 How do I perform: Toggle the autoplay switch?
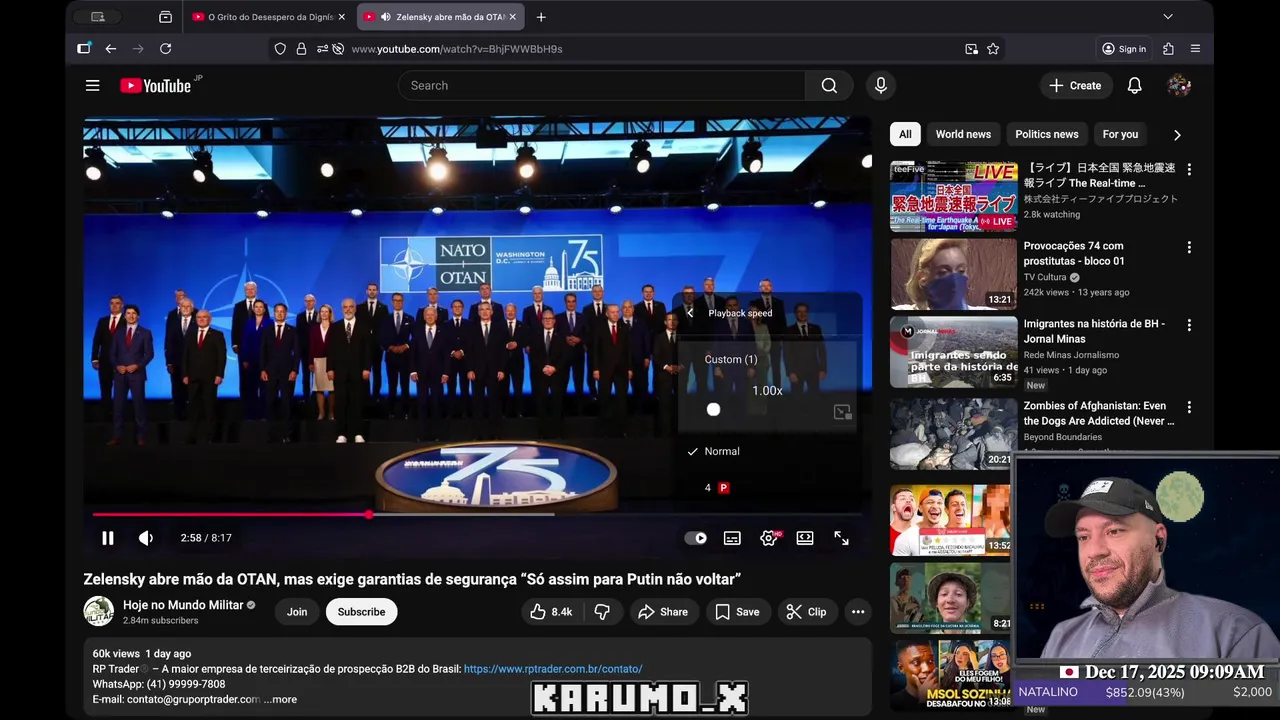696,538
